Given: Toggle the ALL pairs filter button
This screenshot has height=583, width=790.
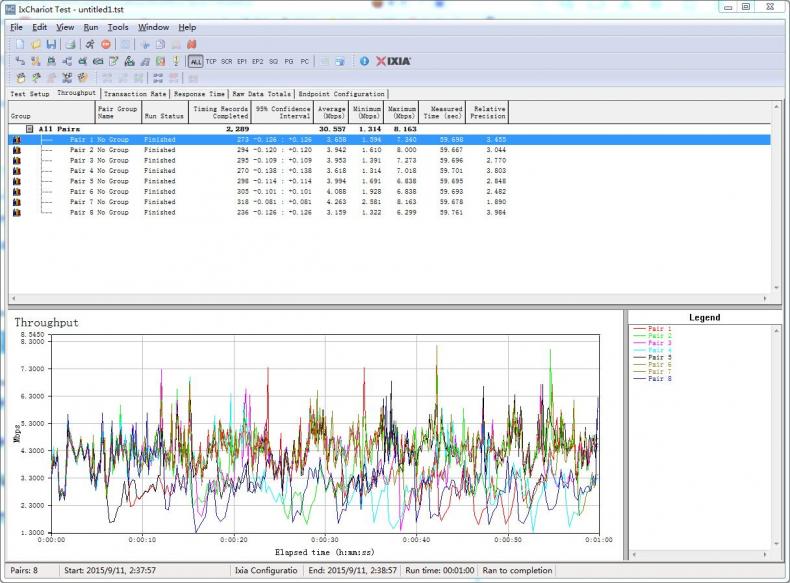Looking at the screenshot, I should click(x=195, y=61).
